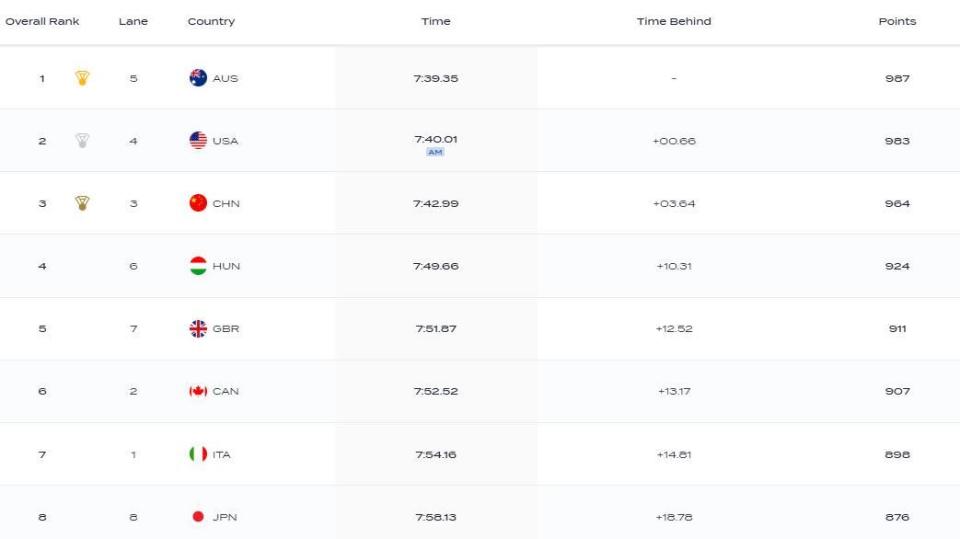960x539 pixels.
Task: Click the Italy flag icon
Action: [198, 454]
